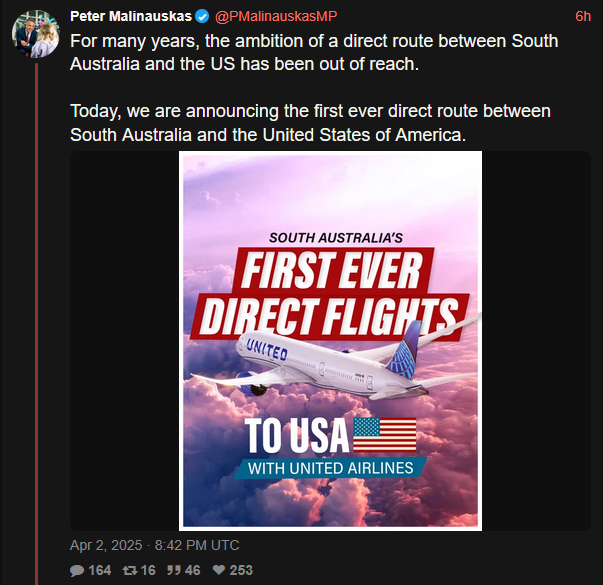Image resolution: width=603 pixels, height=585 pixels.
Task: Click the Apr 2, 2025 date link
Action: coord(106,545)
